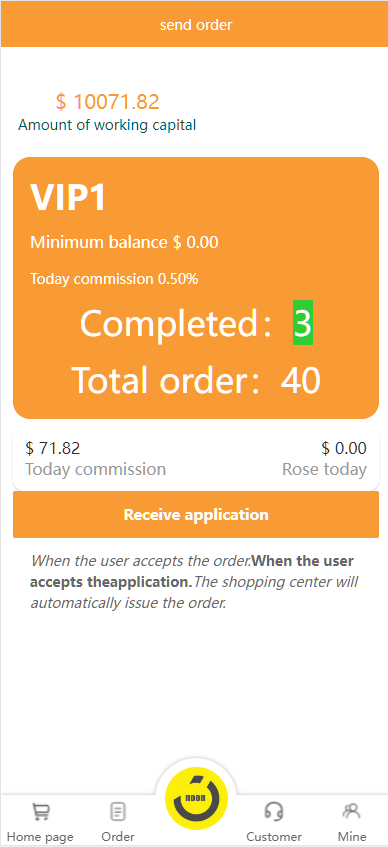This screenshot has height=847, width=388.
Task: Tap the yellow circular center logo button
Action: coord(196,798)
